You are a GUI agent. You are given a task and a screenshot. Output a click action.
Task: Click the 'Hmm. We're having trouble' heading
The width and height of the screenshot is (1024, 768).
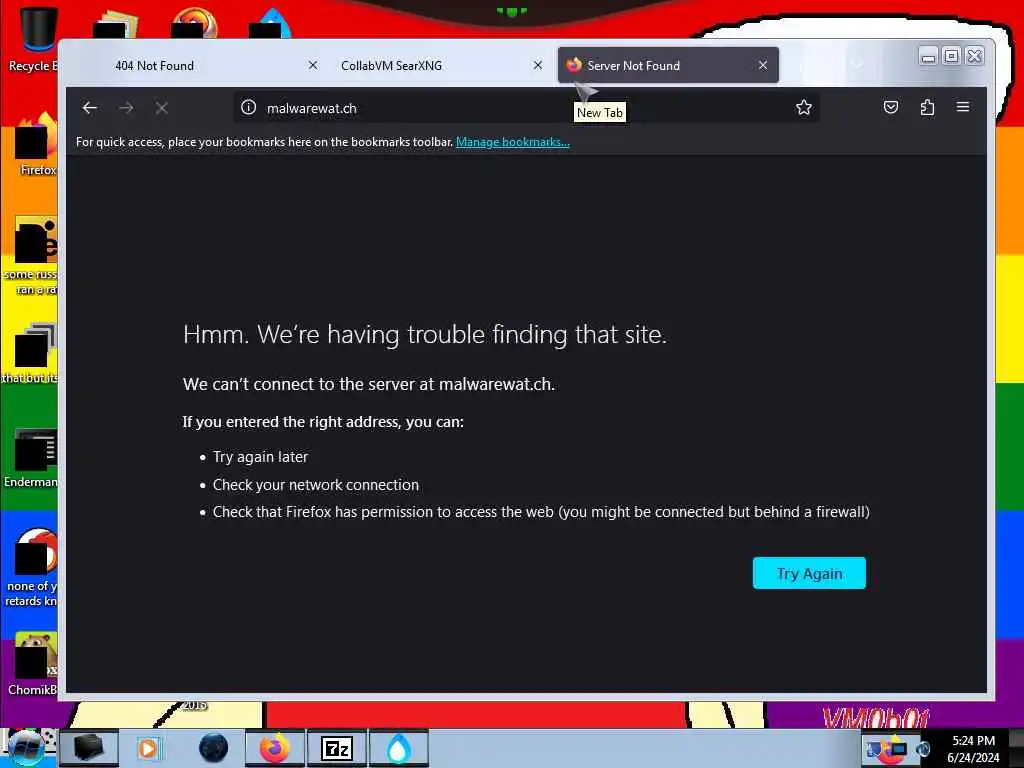pyautogui.click(x=424, y=334)
